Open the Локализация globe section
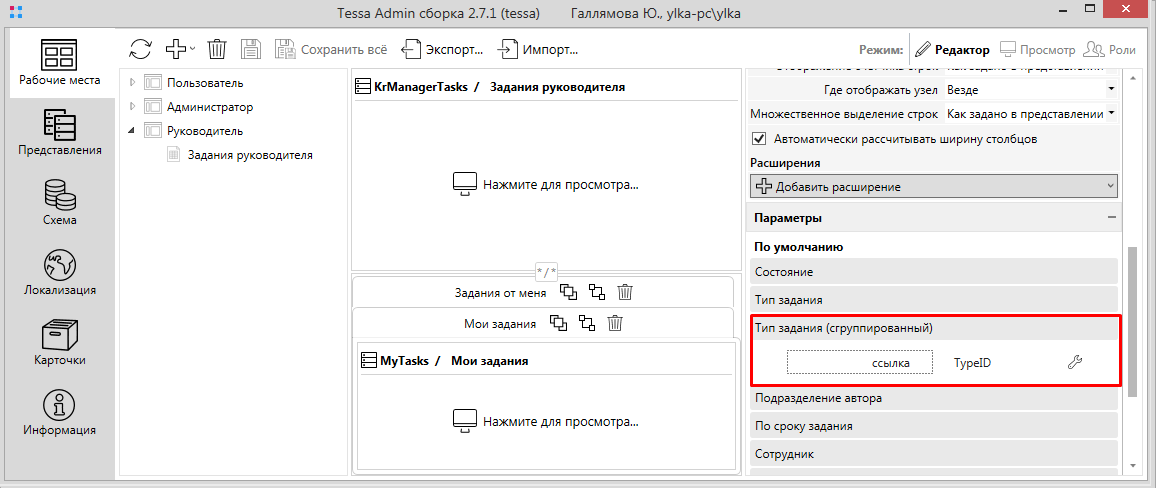Viewport: 1157px width, 488px height. pos(60,273)
